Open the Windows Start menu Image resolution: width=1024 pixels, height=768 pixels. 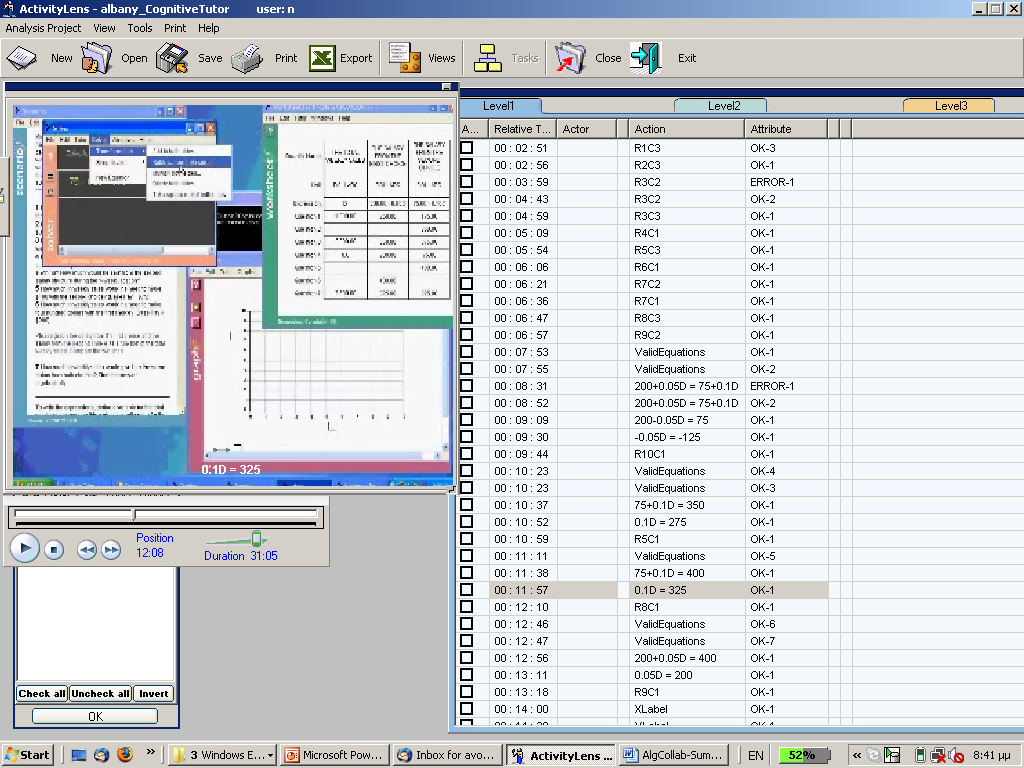point(27,756)
